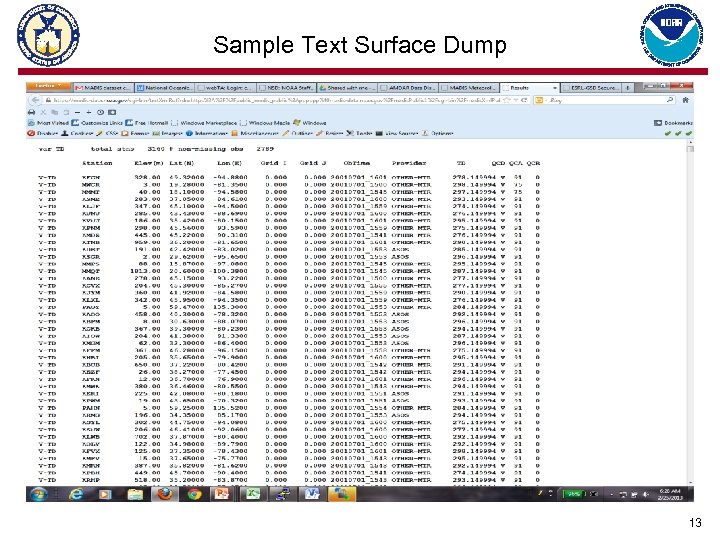720x540 pixels.
Task: Open the Customize Links bookmark
Action: [x=97, y=123]
